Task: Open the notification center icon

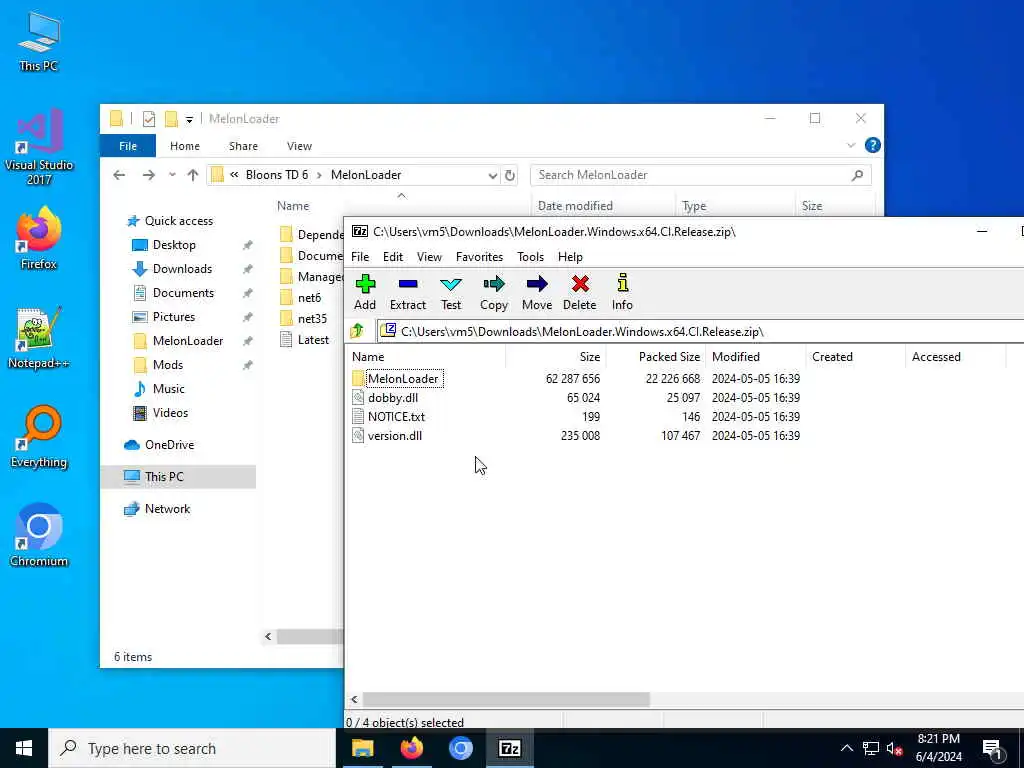Action: point(992,748)
